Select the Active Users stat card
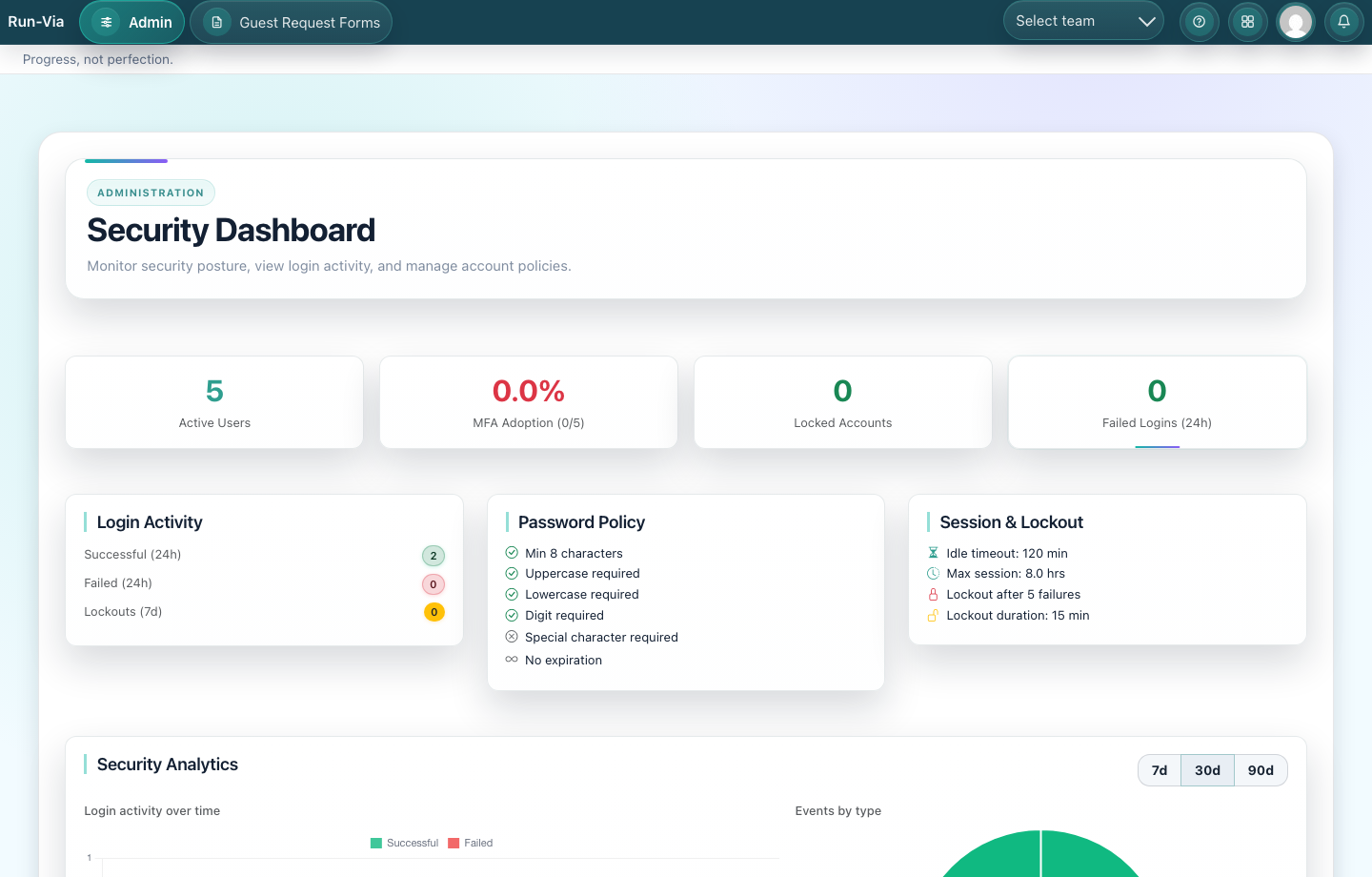Screen dimensions: 1372x877 [214, 402]
